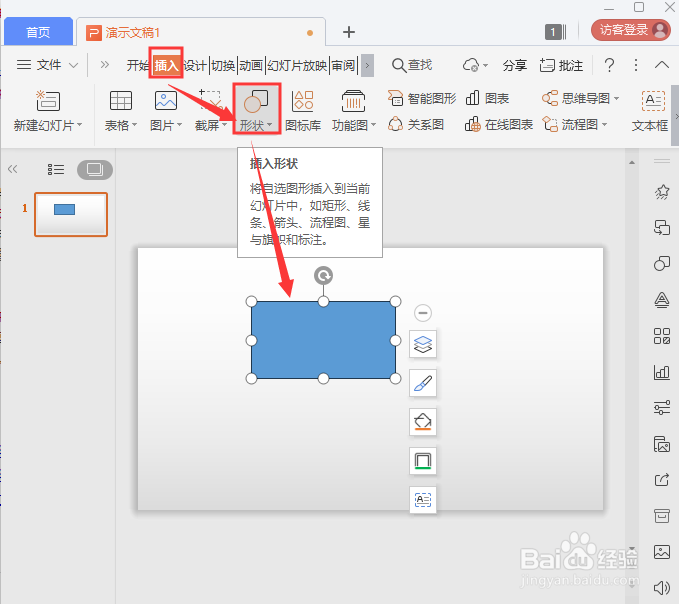Open the shapes sidebar panel icon

[662, 263]
